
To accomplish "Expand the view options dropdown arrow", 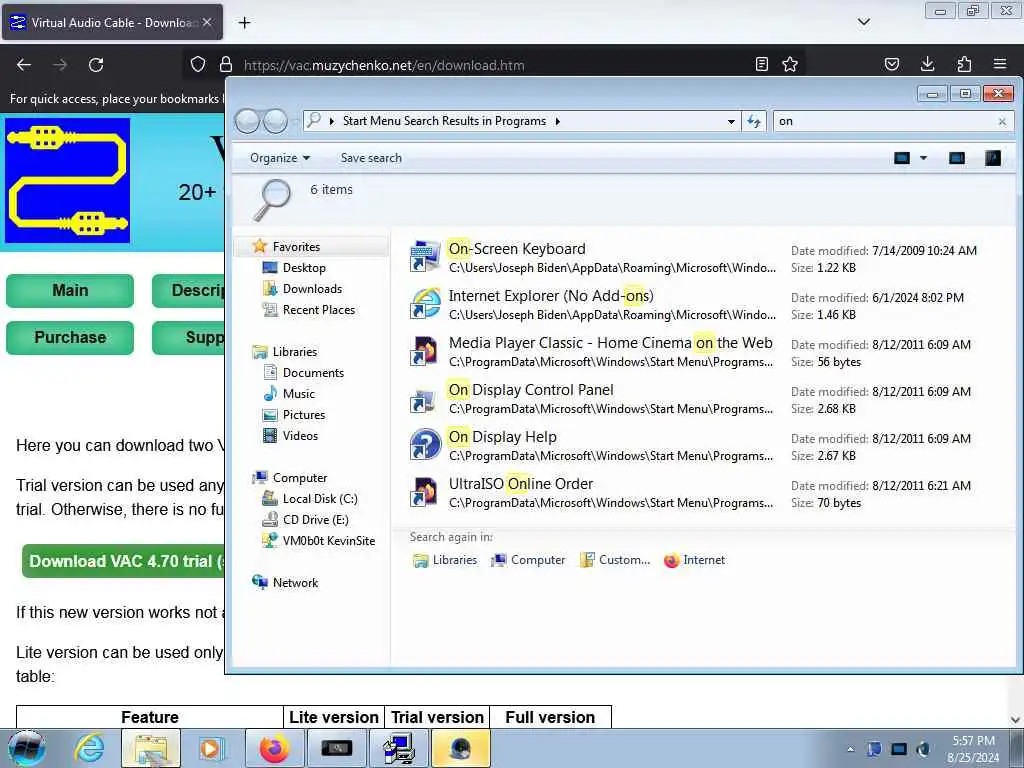I will (923, 158).
